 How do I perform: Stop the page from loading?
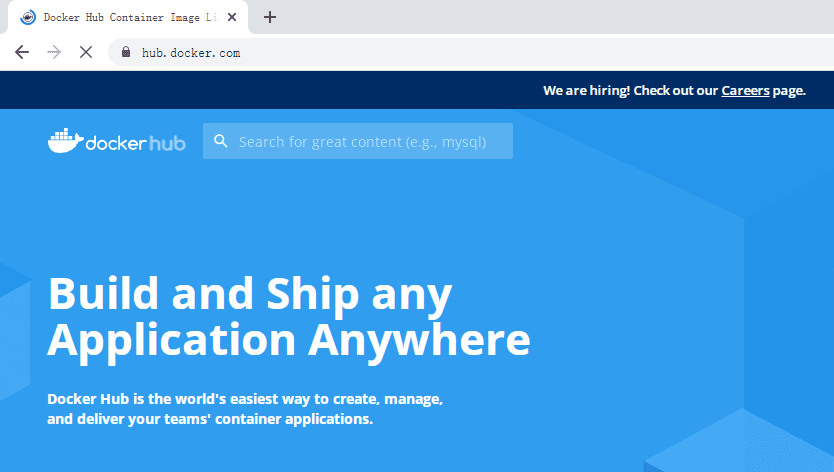(x=86, y=52)
